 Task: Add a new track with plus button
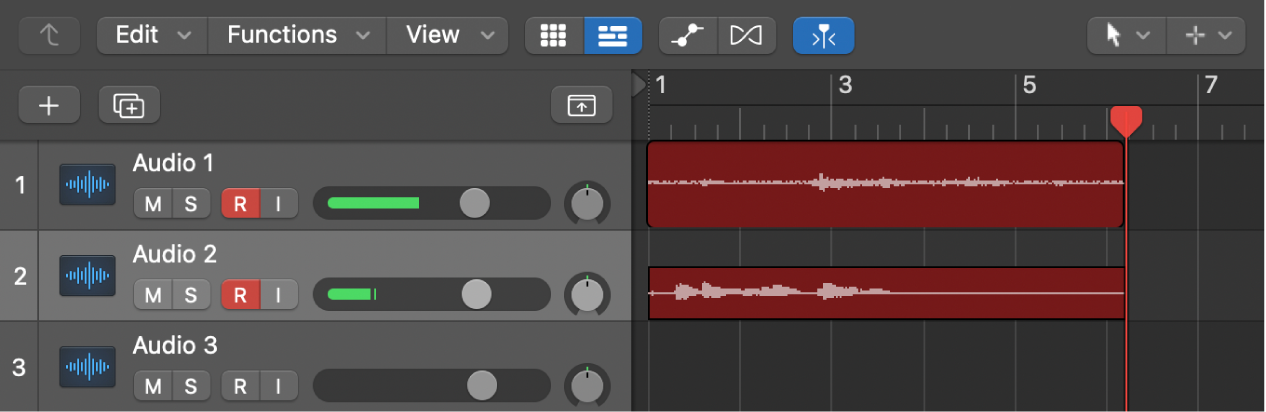[49, 104]
